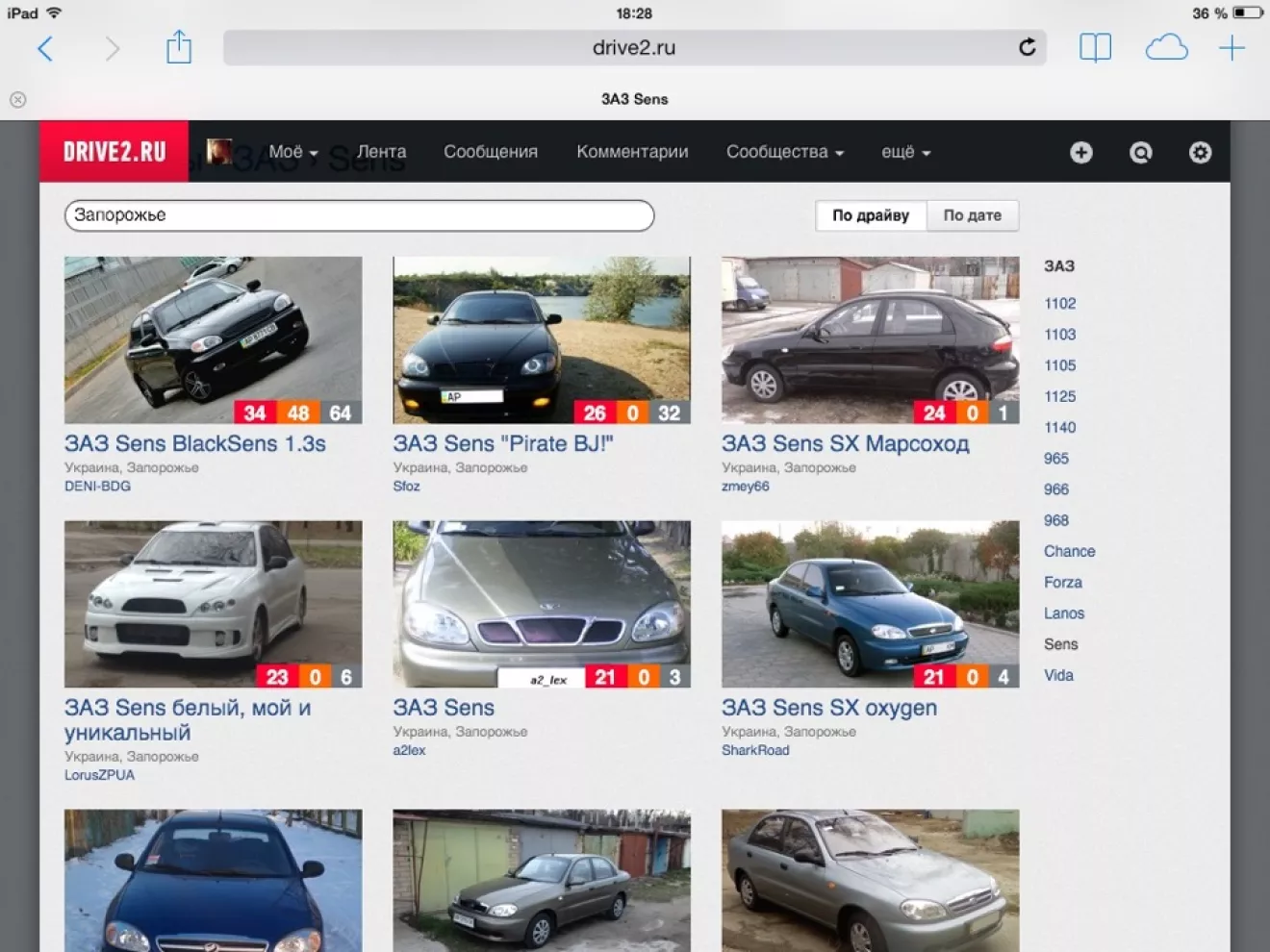Image resolution: width=1270 pixels, height=952 pixels.
Task: Open user a2lex profile
Action: pyautogui.click(x=409, y=749)
